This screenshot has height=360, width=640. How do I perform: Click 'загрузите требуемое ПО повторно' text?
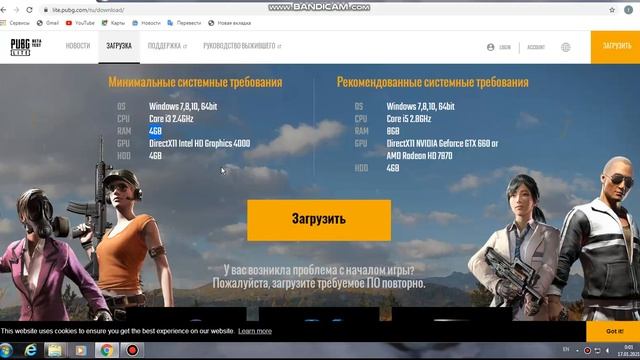click(349, 283)
